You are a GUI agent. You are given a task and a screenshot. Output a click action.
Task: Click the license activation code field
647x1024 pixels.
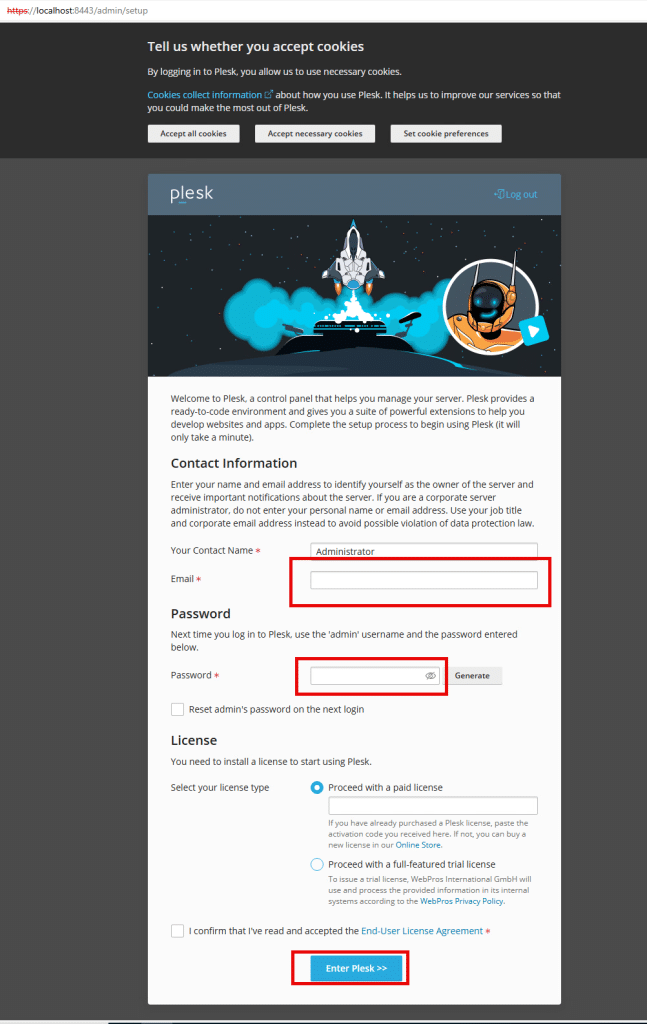(433, 805)
